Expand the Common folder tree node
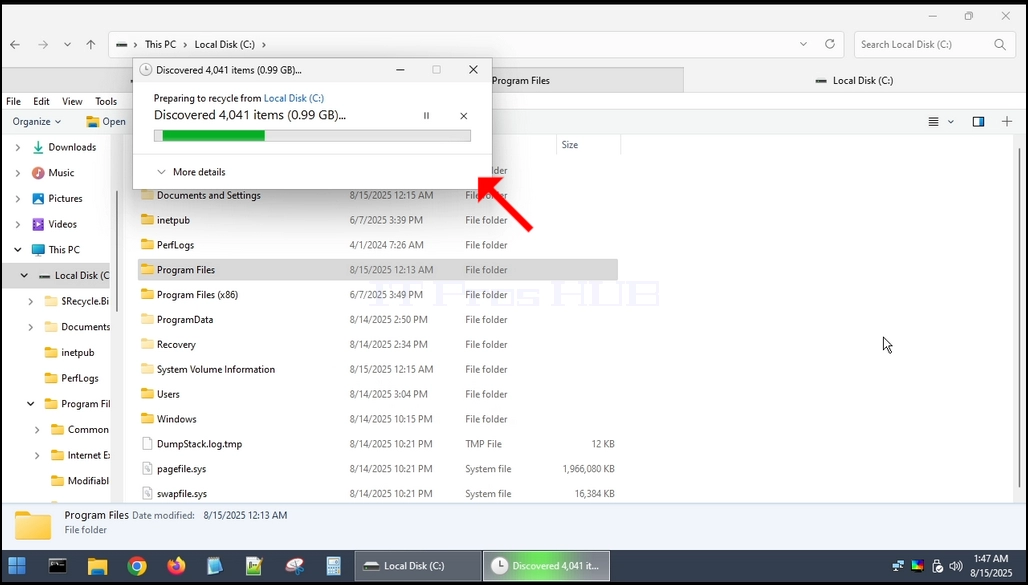This screenshot has height=585, width=1028. [37, 430]
